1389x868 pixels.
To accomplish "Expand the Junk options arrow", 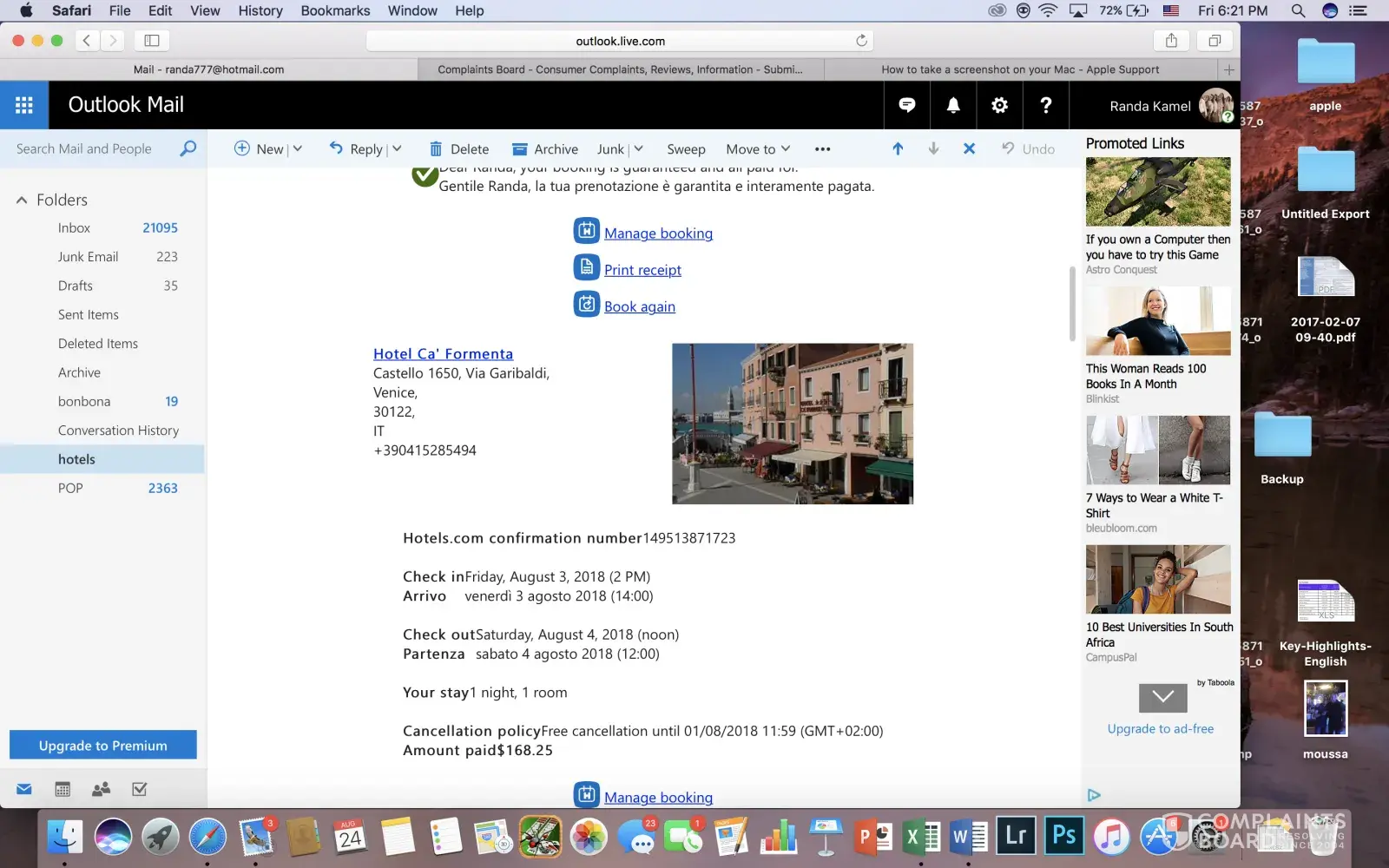I will (x=639, y=148).
